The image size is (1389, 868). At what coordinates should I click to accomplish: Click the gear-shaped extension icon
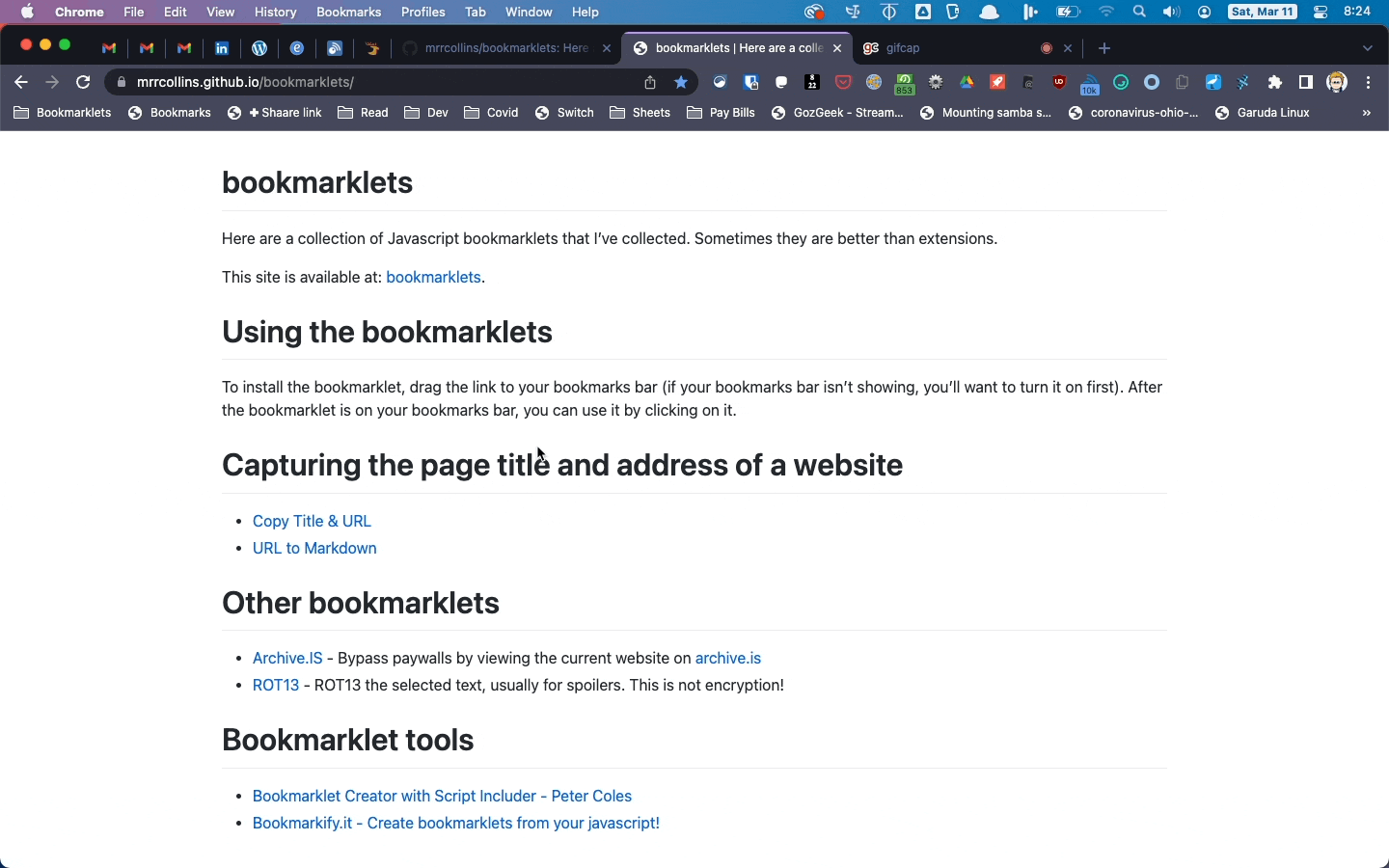pos(937,83)
